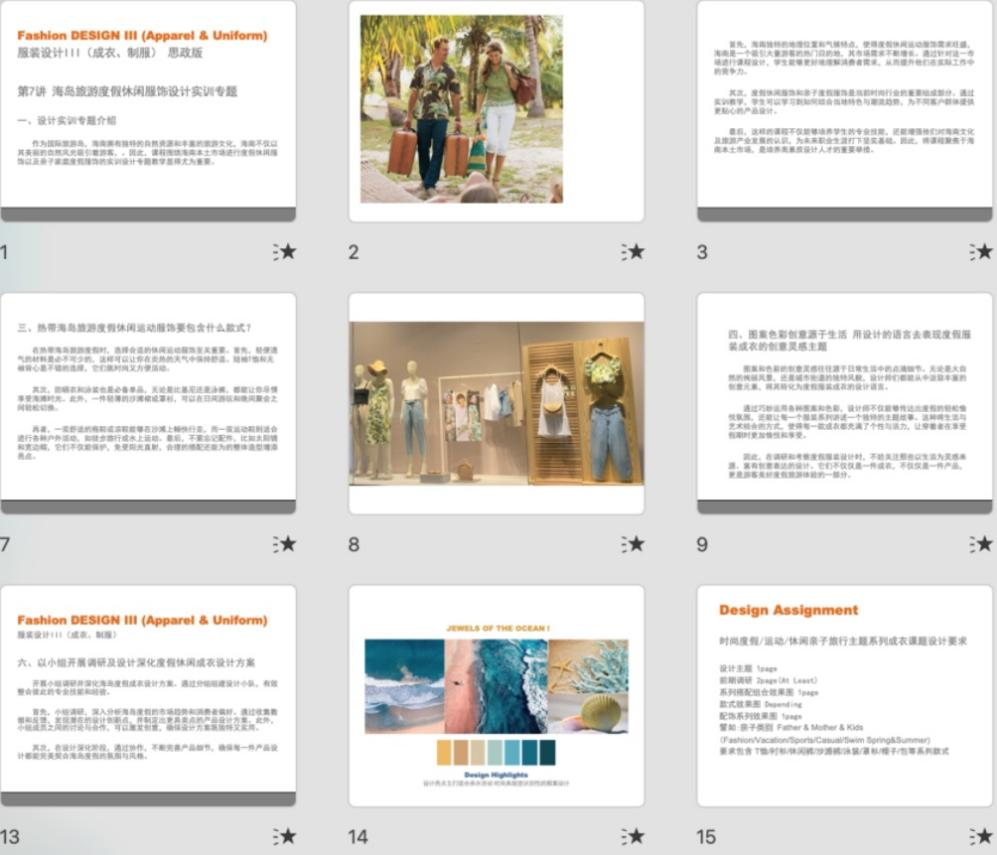Select slide 1 thumbnail with 第7讲 heading
The image size is (997, 855).
pyautogui.click(x=148, y=110)
